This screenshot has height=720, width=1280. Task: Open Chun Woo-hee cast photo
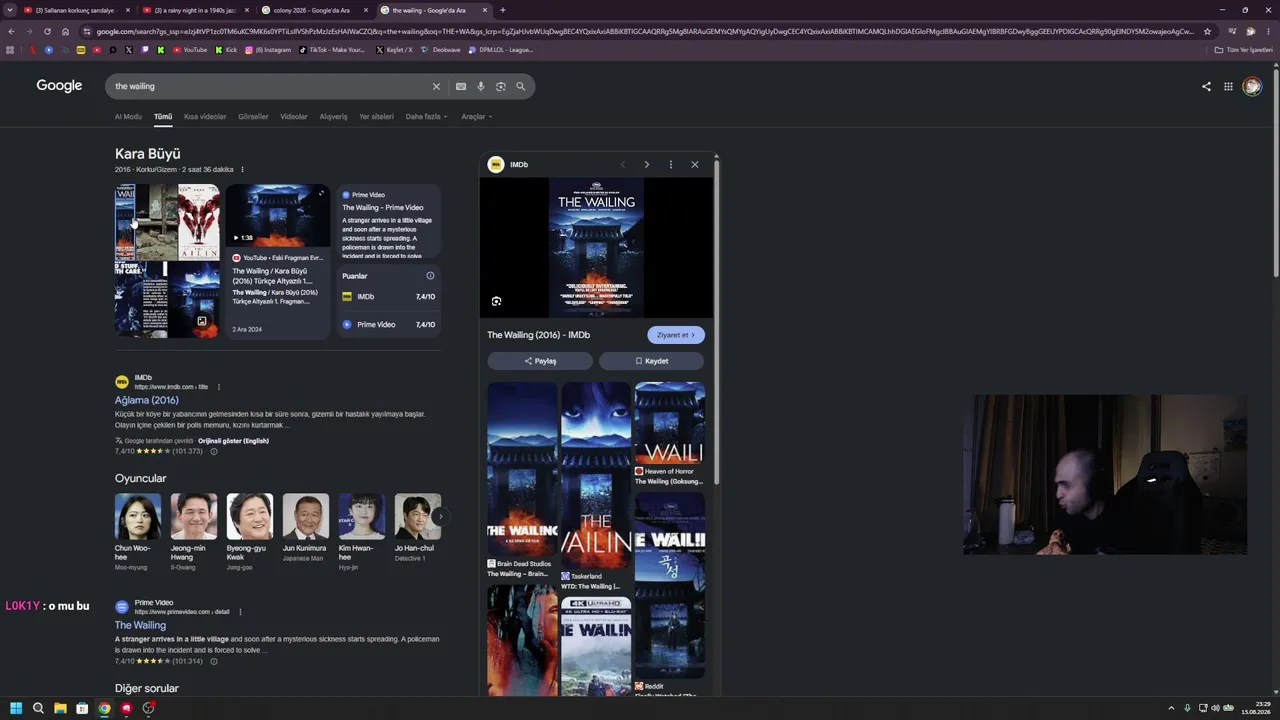[x=138, y=517]
